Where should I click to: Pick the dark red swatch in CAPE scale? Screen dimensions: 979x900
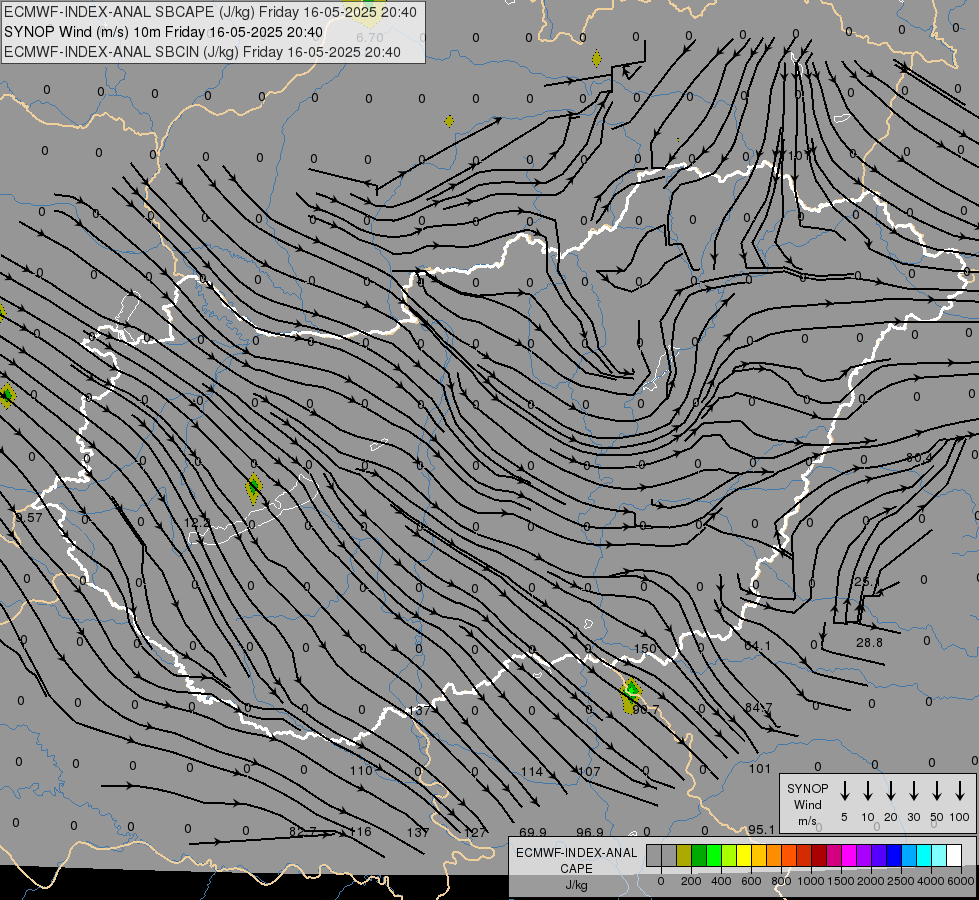[x=819, y=855]
